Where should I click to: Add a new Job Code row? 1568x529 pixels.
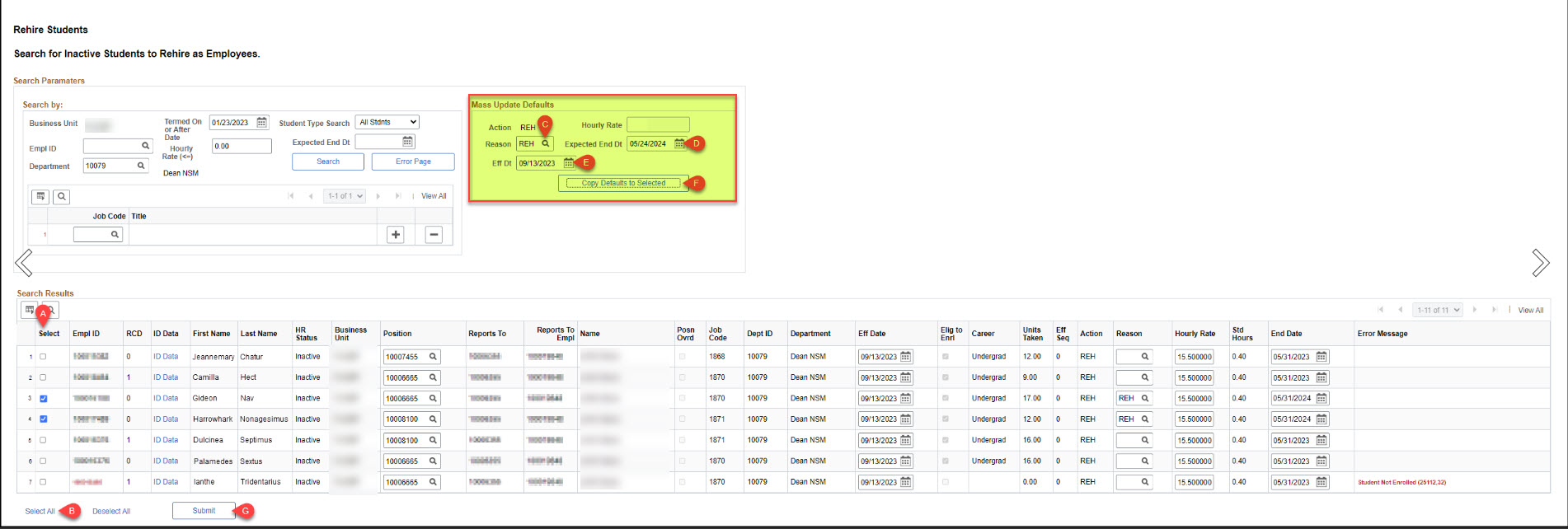396,235
